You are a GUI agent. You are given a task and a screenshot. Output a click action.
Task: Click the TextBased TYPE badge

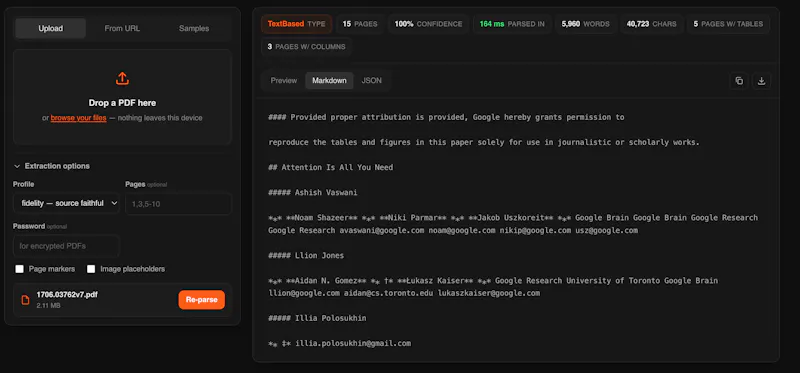296,24
